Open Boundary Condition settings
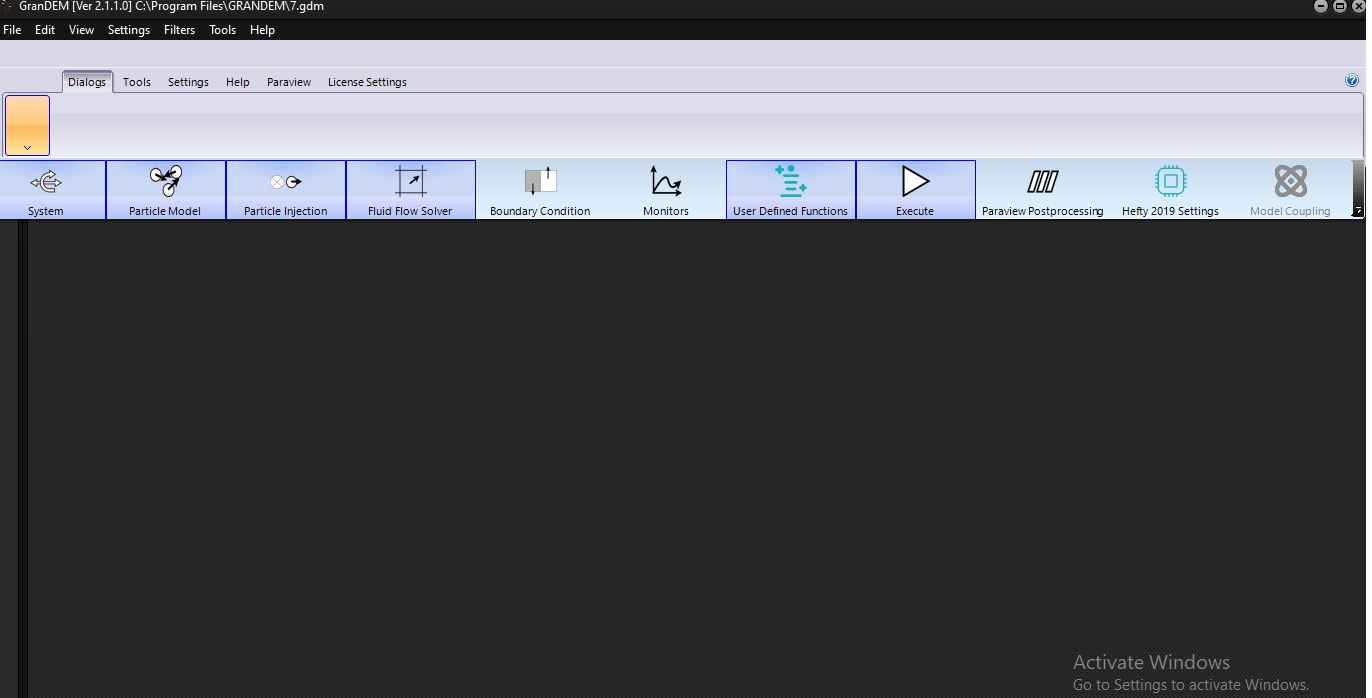1372x698 pixels. (540, 190)
